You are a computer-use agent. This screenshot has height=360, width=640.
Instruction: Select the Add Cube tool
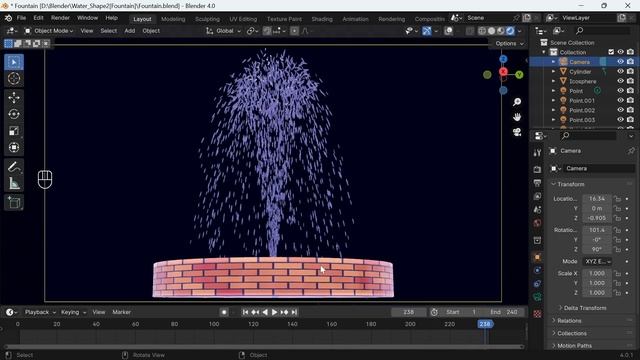[14, 203]
